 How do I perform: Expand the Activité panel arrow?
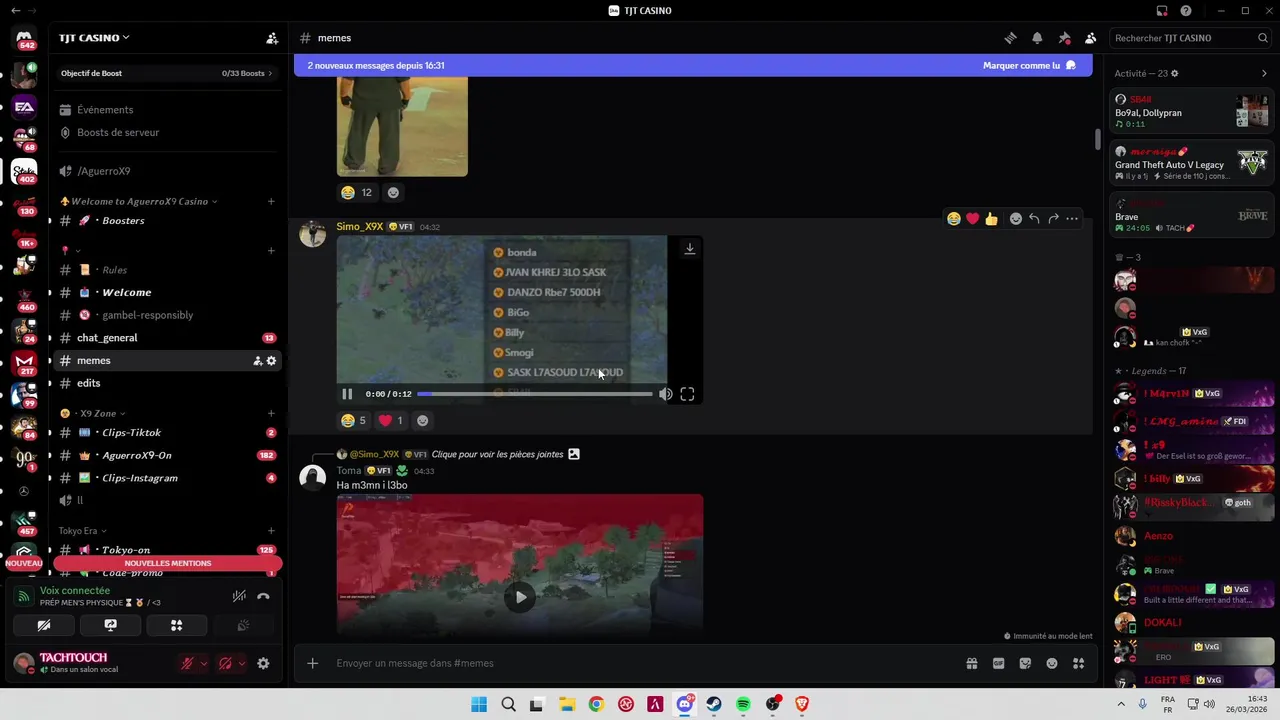pyautogui.click(x=1264, y=73)
